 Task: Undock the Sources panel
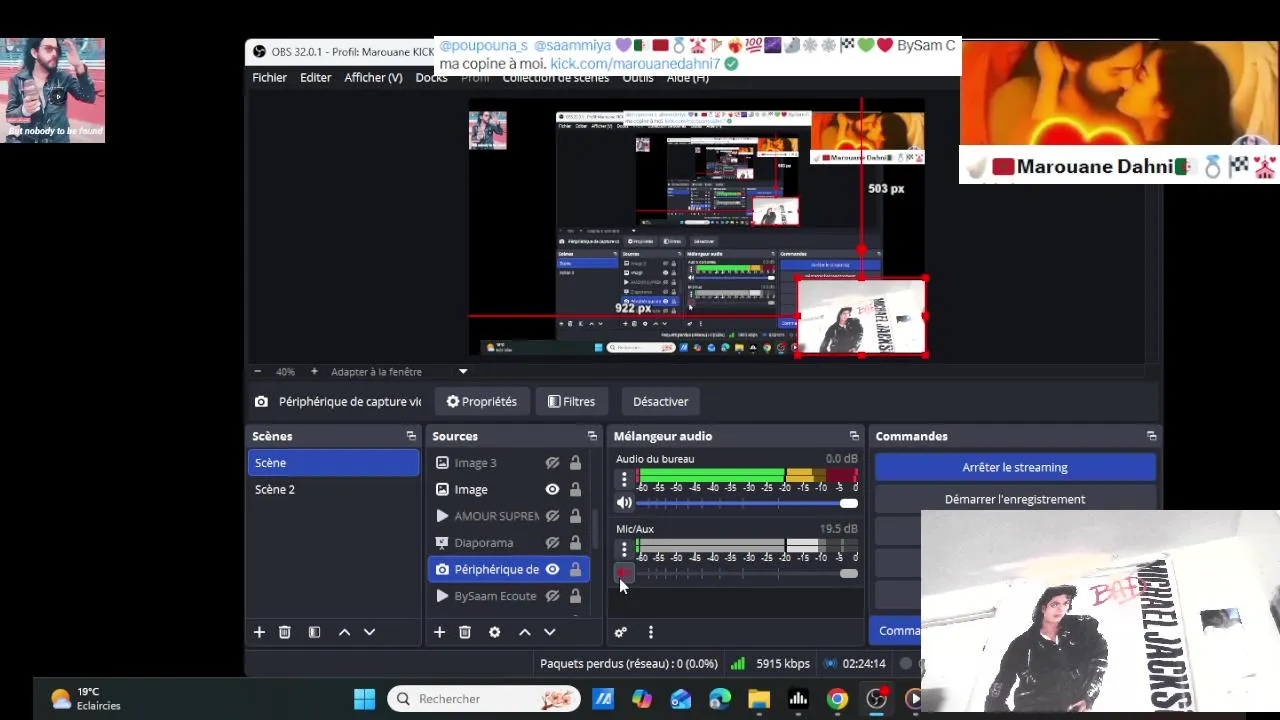(x=592, y=436)
